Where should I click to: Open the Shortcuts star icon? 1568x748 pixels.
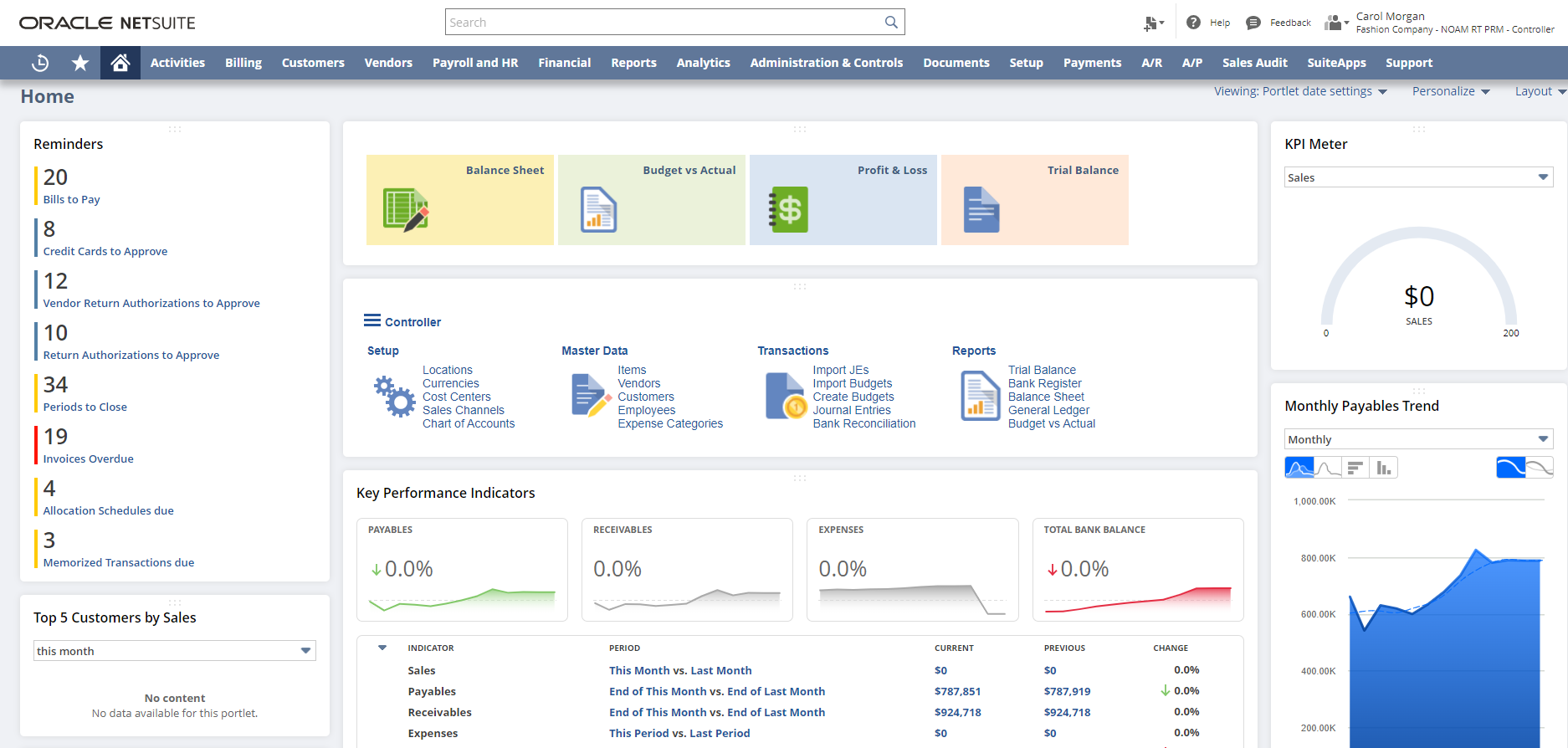[x=80, y=63]
